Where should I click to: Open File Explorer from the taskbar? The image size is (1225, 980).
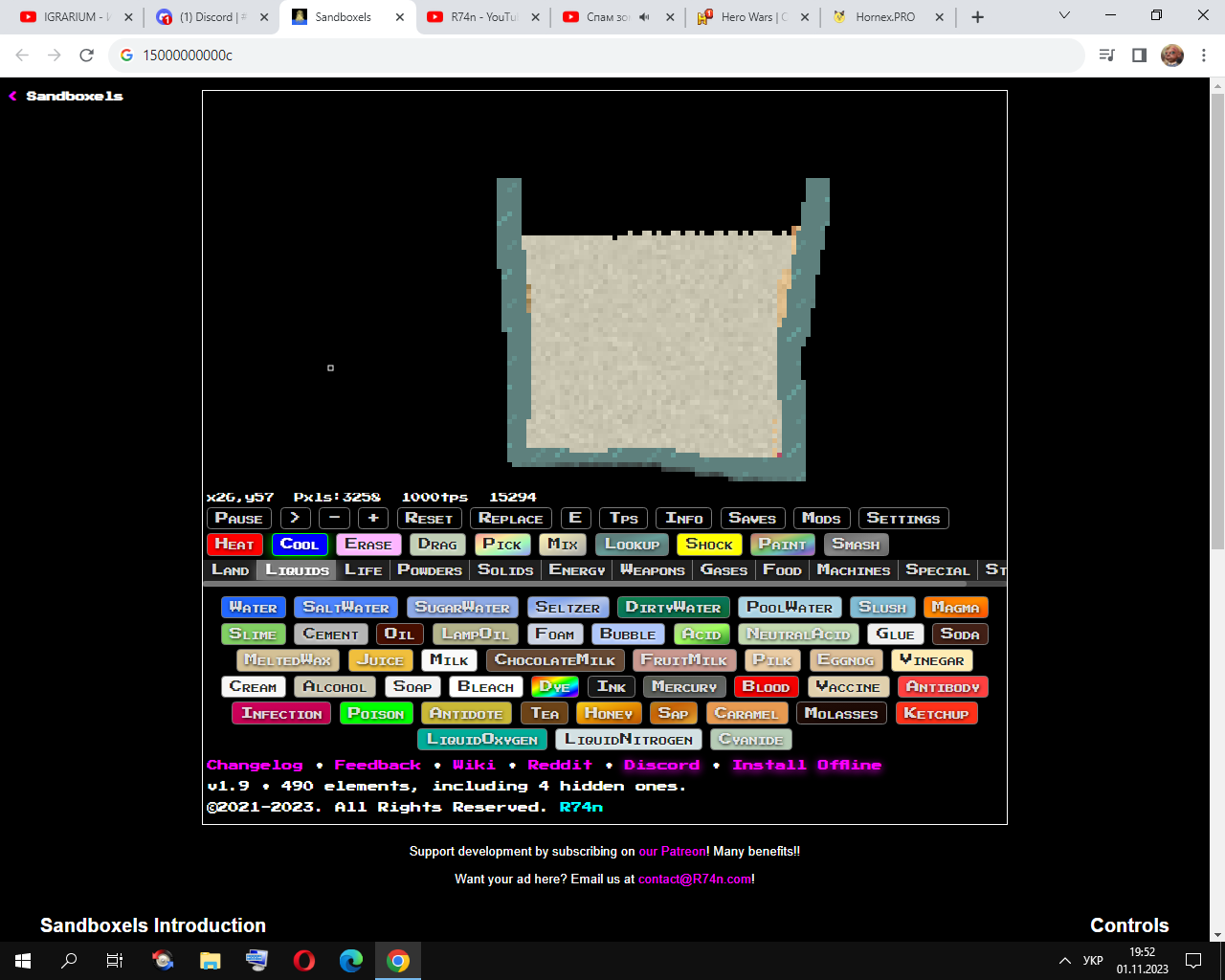[211, 961]
